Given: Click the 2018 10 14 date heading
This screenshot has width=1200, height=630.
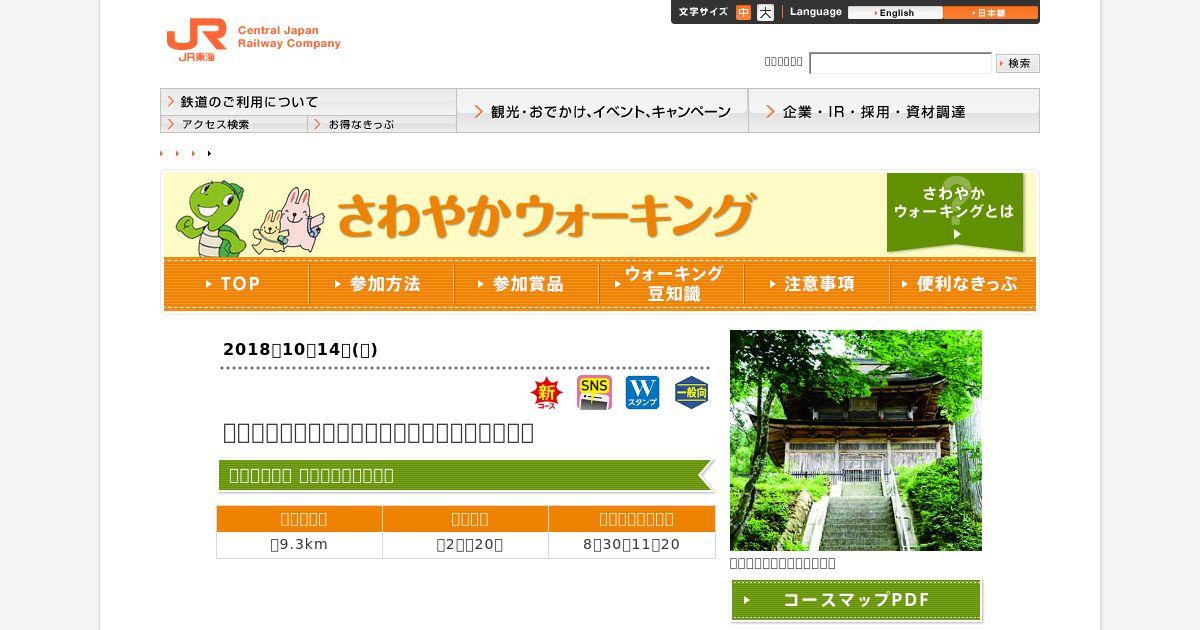Looking at the screenshot, I should tap(300, 350).
